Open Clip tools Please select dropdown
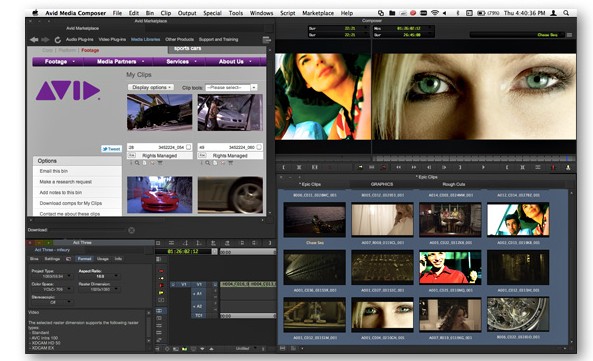Image resolution: width=593 pixels, height=361 pixels. coord(231,87)
